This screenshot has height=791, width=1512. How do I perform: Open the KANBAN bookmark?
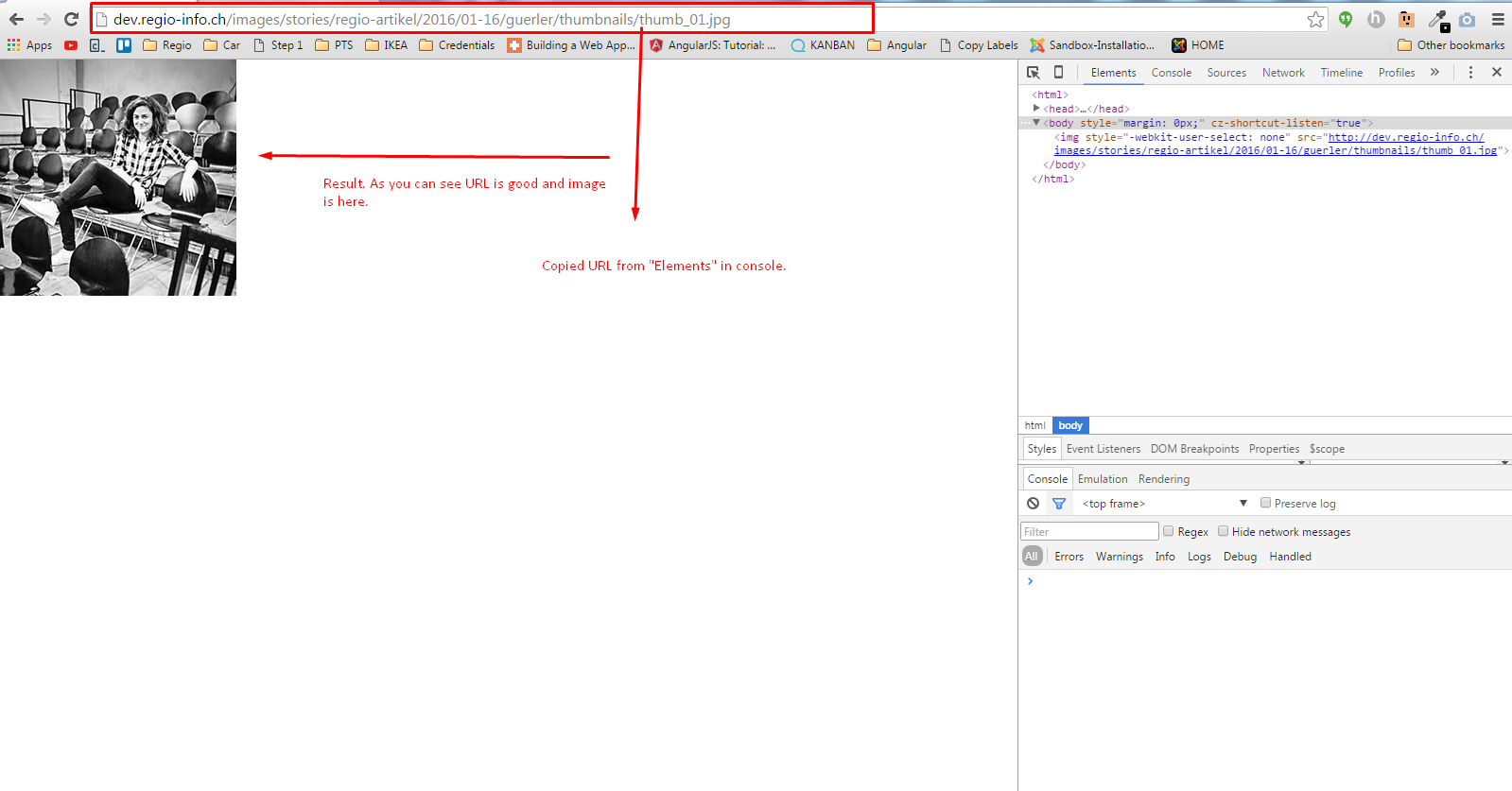tap(823, 45)
